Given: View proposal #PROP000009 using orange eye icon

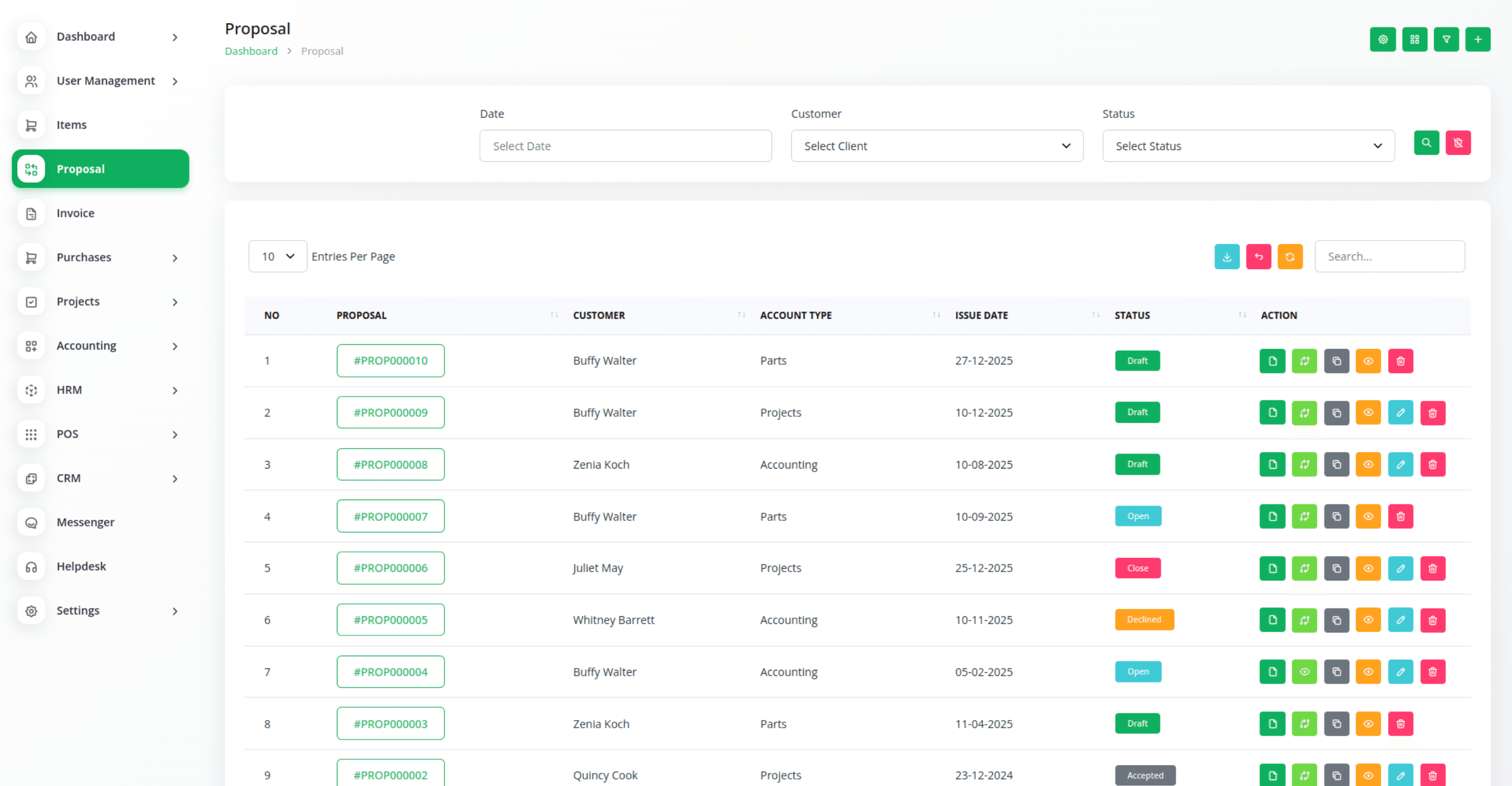Looking at the screenshot, I should 1368,413.
